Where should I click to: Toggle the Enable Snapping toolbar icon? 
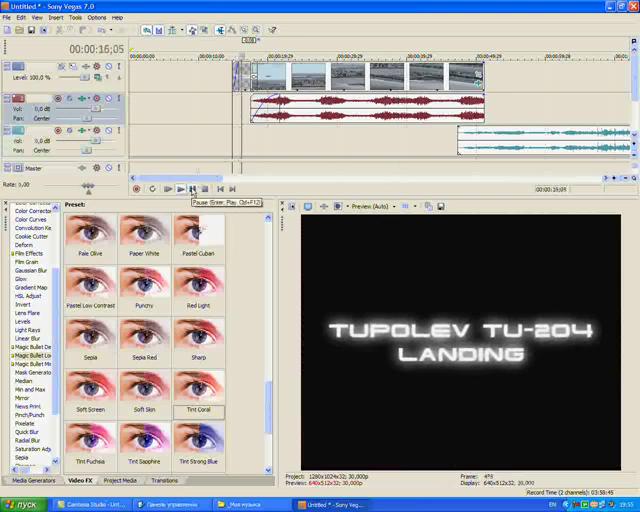coord(147,30)
